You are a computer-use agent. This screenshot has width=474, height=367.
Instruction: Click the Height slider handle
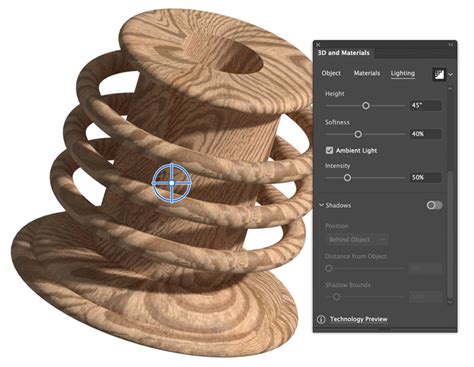pyautogui.click(x=366, y=106)
